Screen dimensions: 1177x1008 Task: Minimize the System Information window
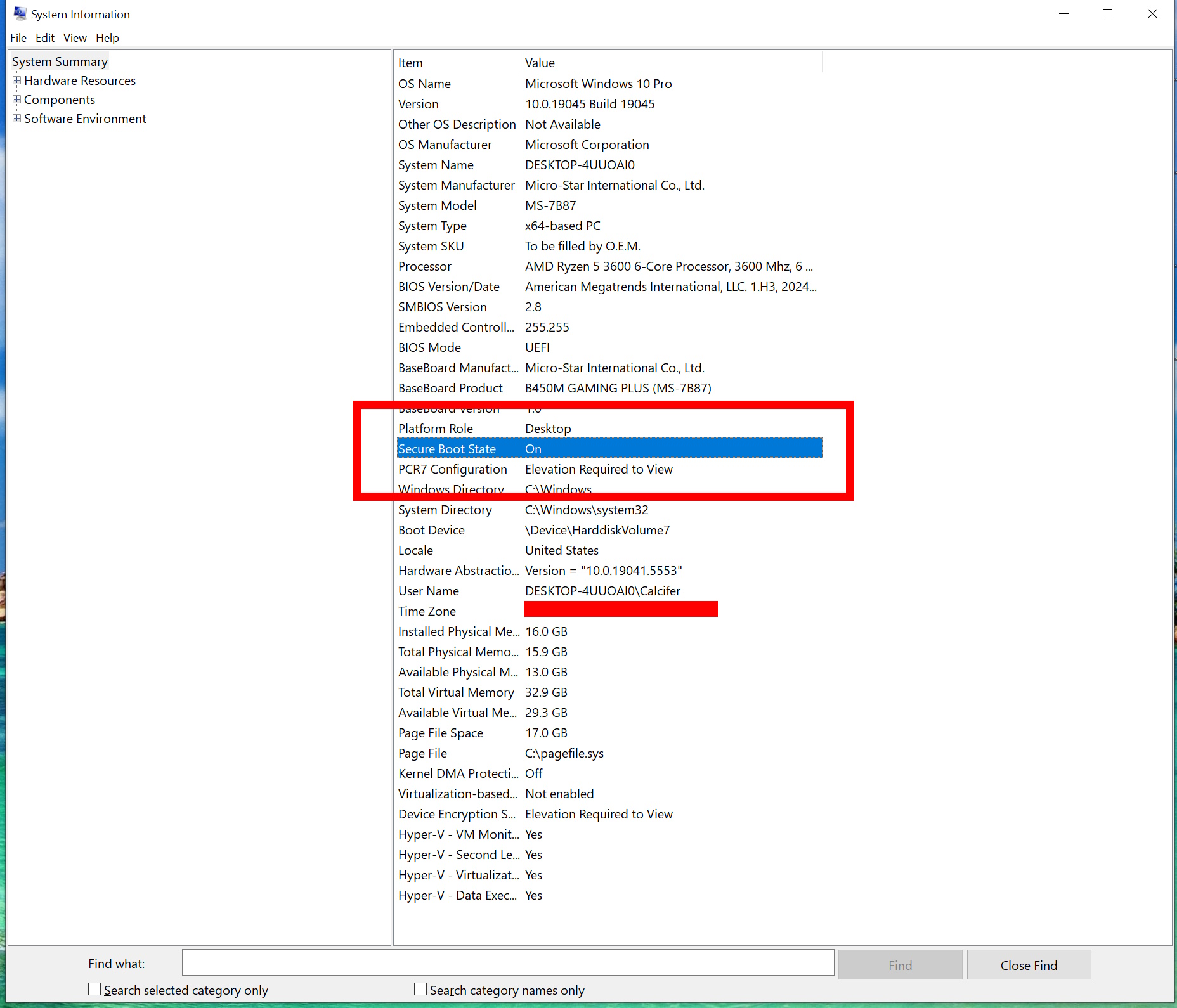coord(1064,14)
